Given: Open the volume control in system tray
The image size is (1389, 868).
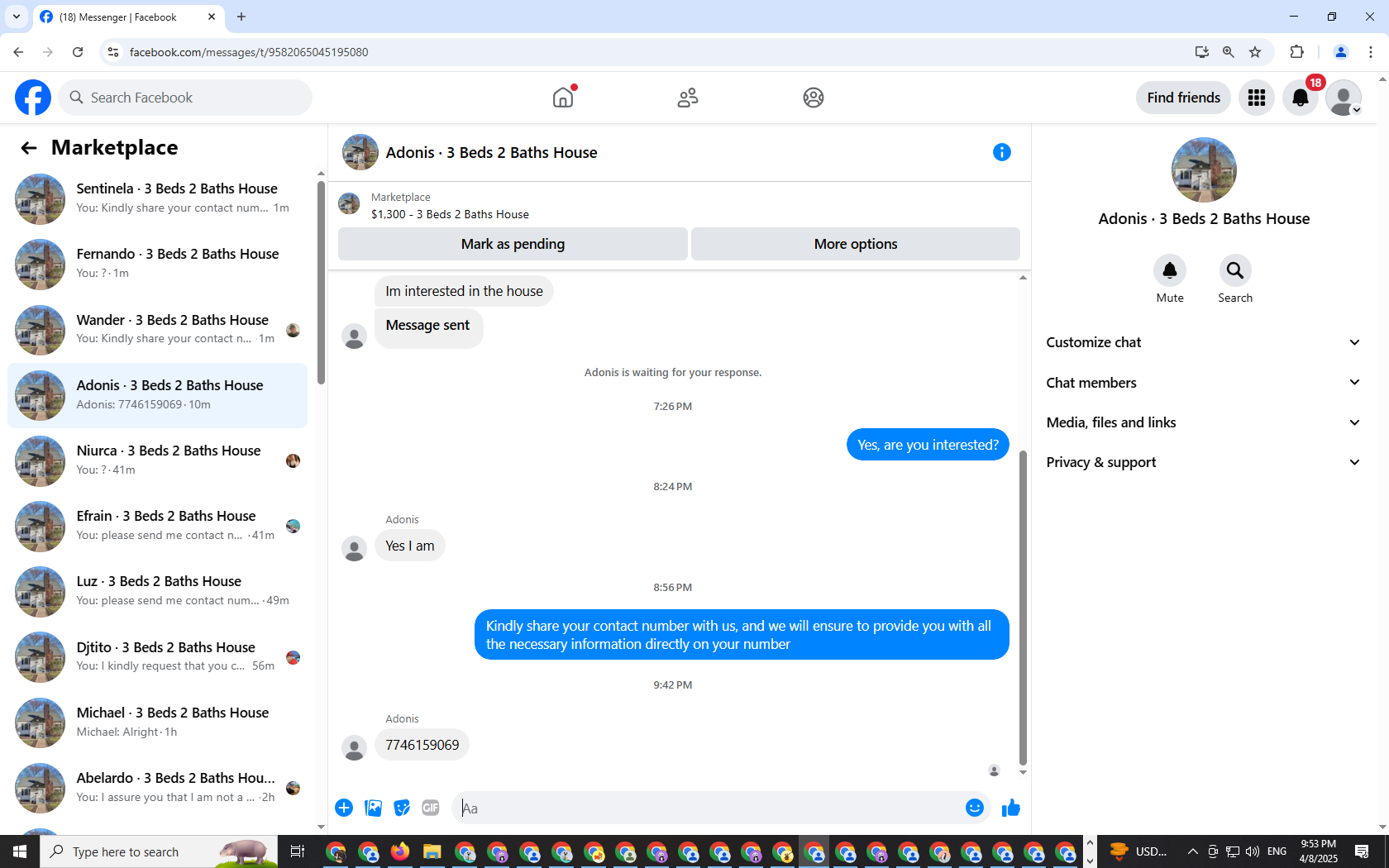Looking at the screenshot, I should pos(1253,851).
